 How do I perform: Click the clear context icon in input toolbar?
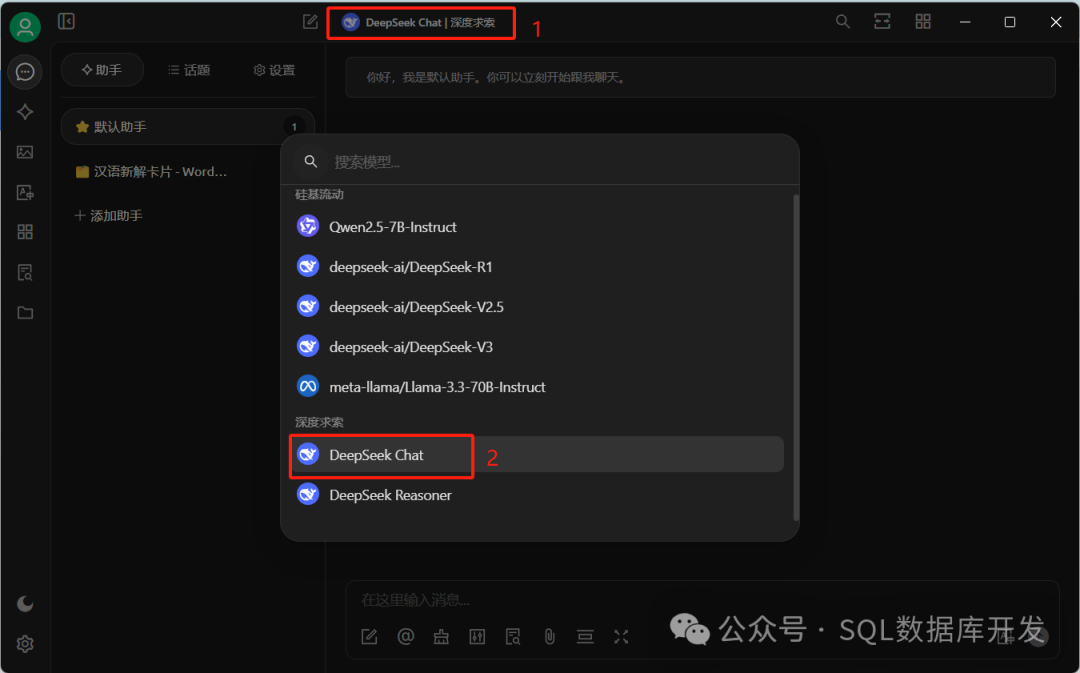[585, 636]
